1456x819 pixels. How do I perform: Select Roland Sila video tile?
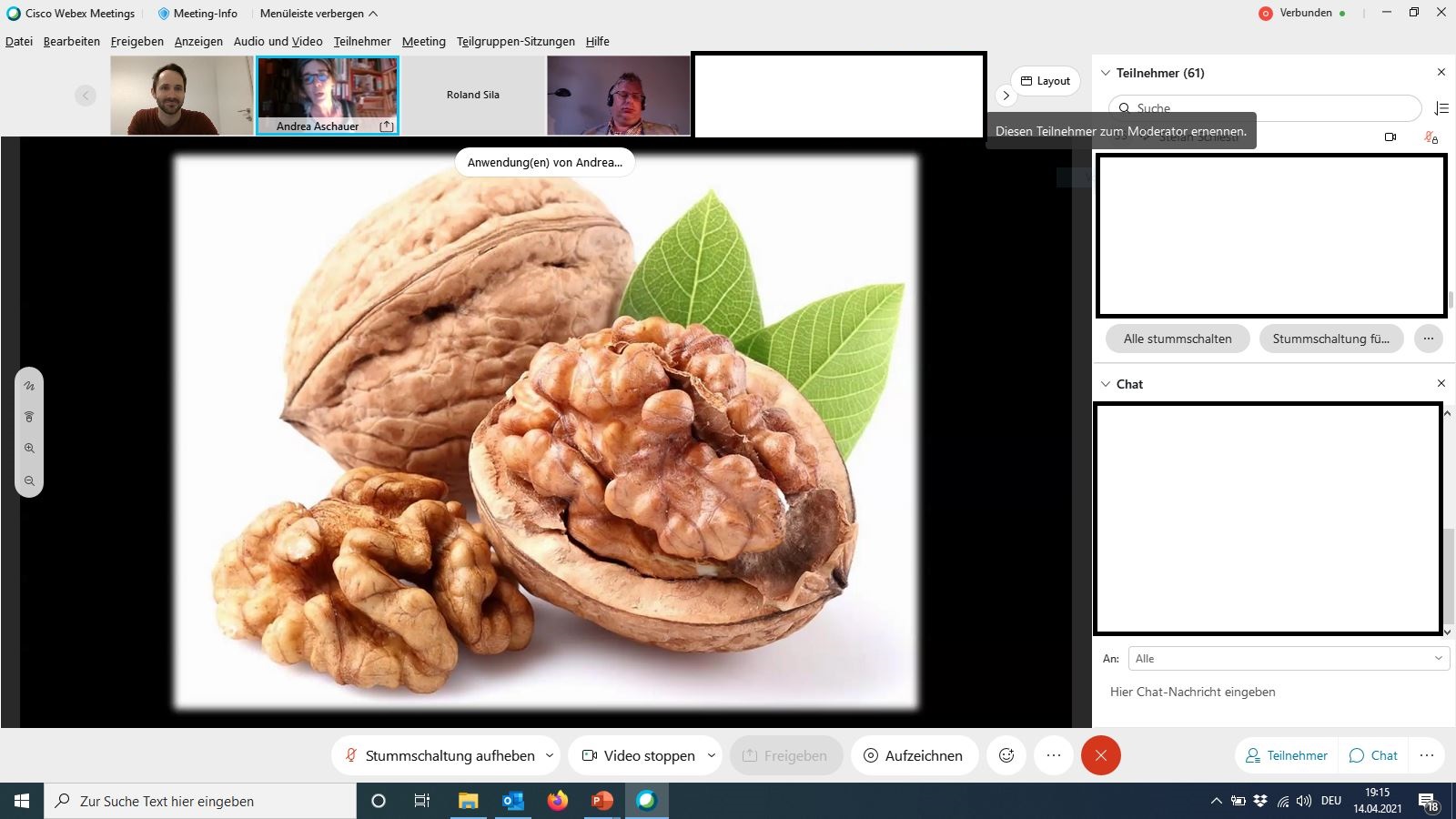(473, 96)
